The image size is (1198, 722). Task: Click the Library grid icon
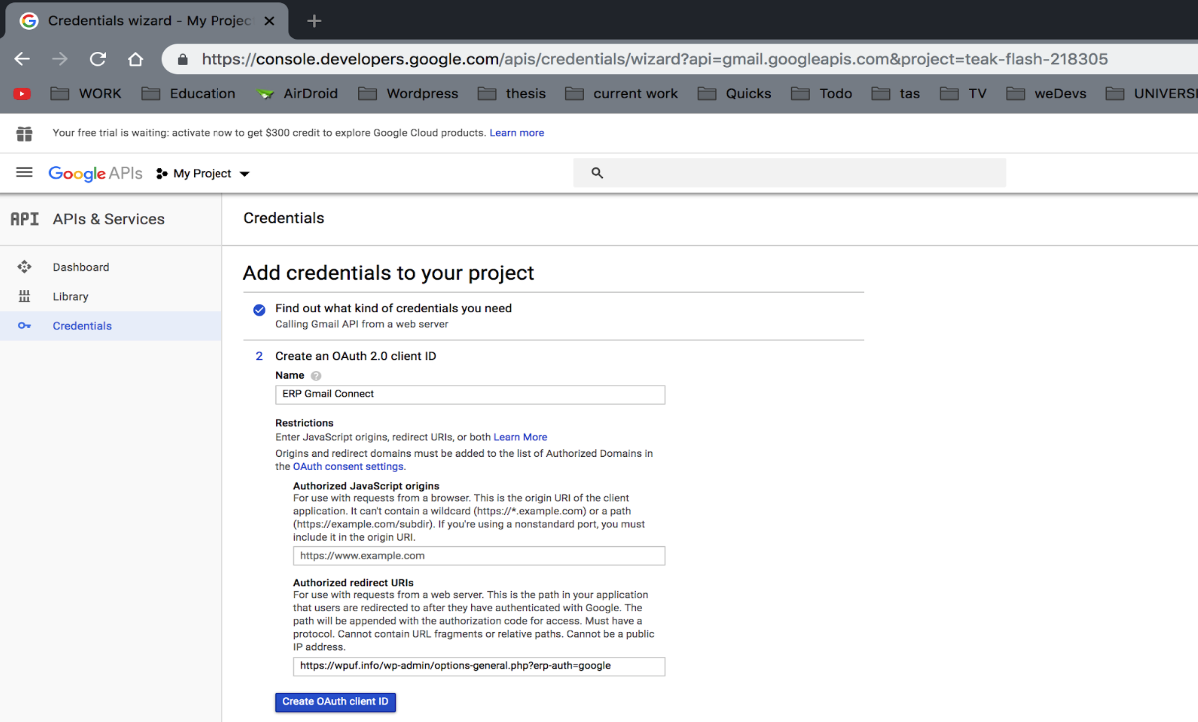pyautogui.click(x=24, y=296)
